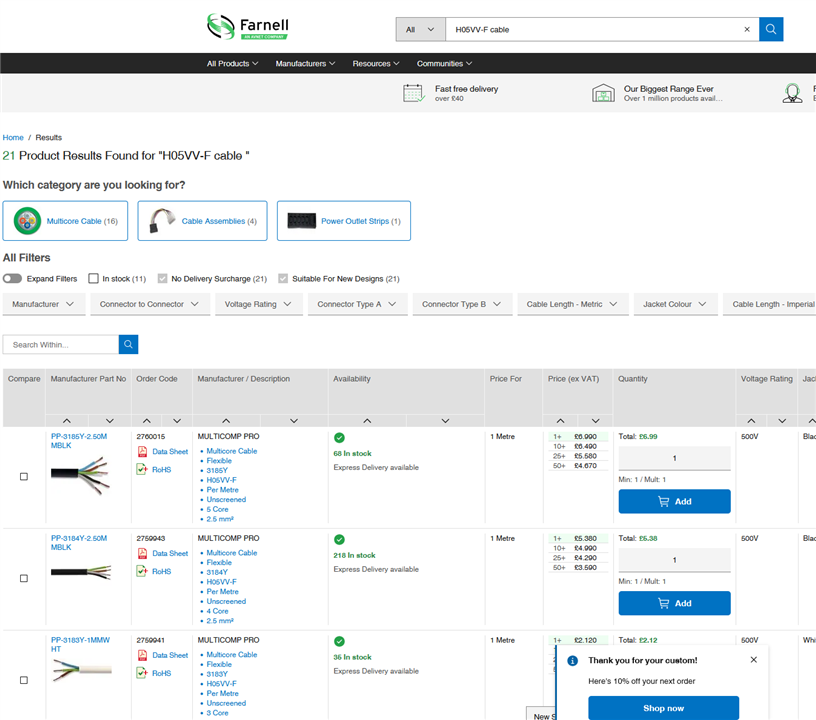Check the In stock checkbox

(x=93, y=279)
